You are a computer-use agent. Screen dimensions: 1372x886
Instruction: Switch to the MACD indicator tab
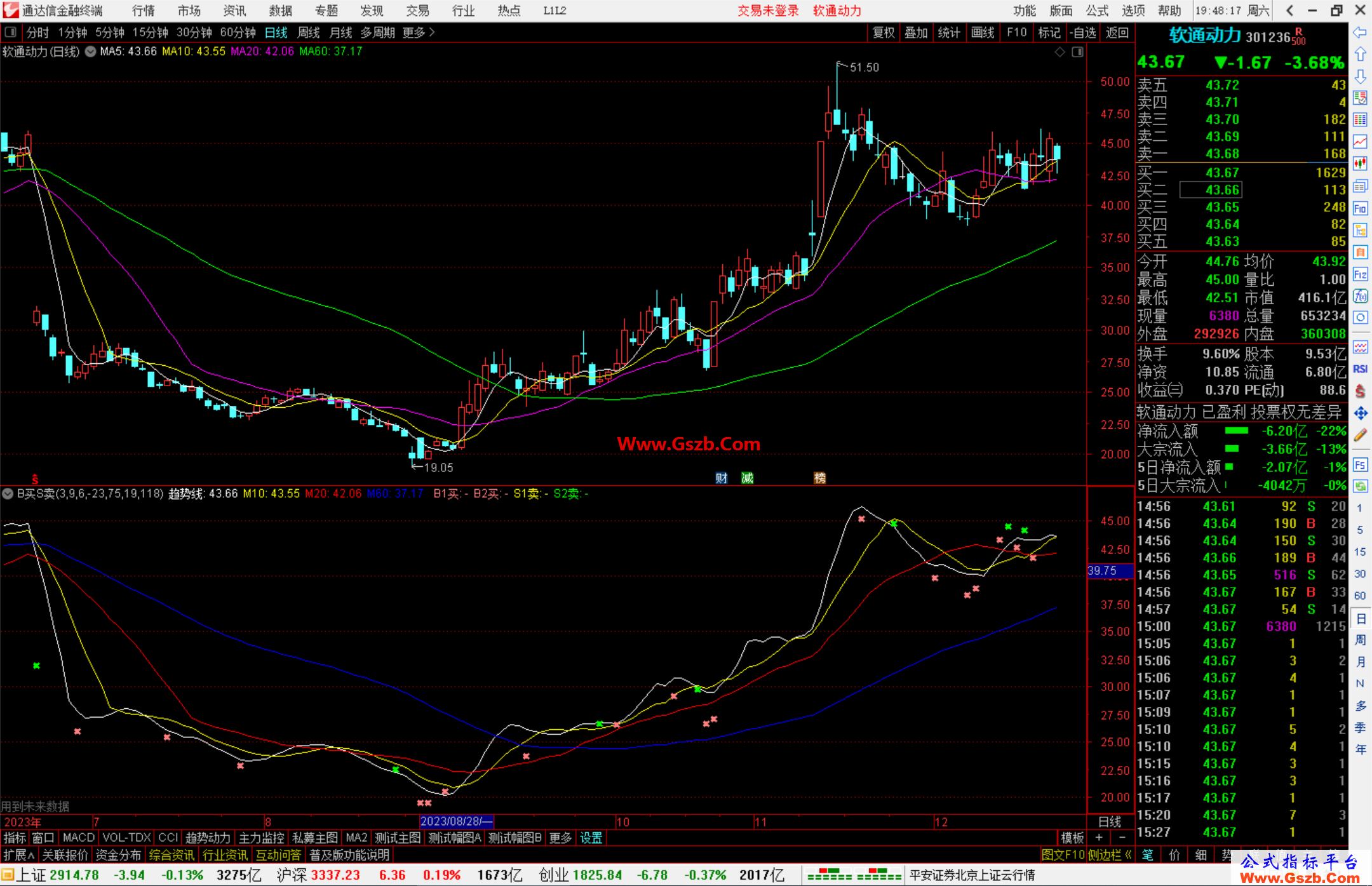click(79, 838)
